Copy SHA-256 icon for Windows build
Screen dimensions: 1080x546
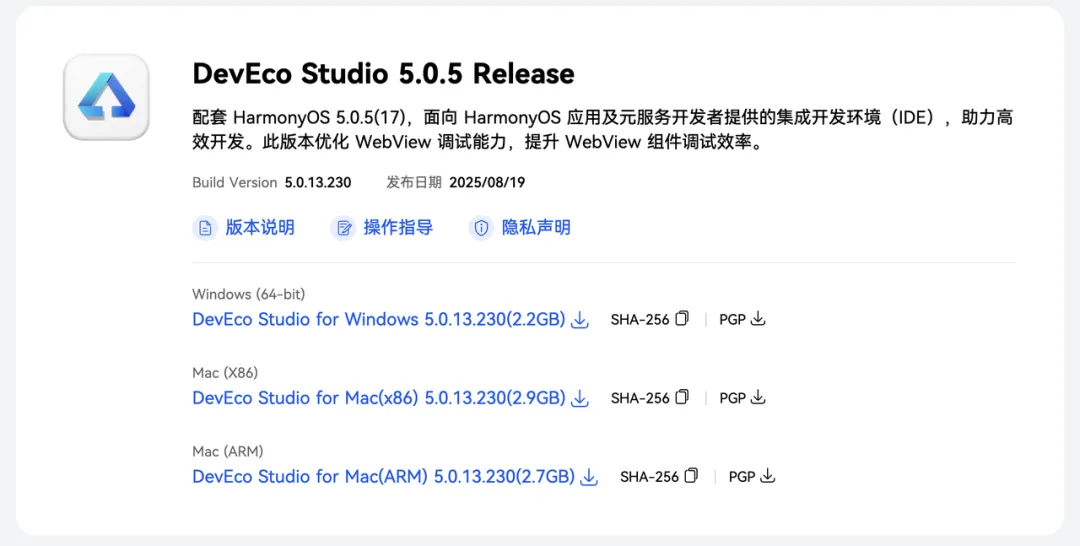click(x=682, y=318)
